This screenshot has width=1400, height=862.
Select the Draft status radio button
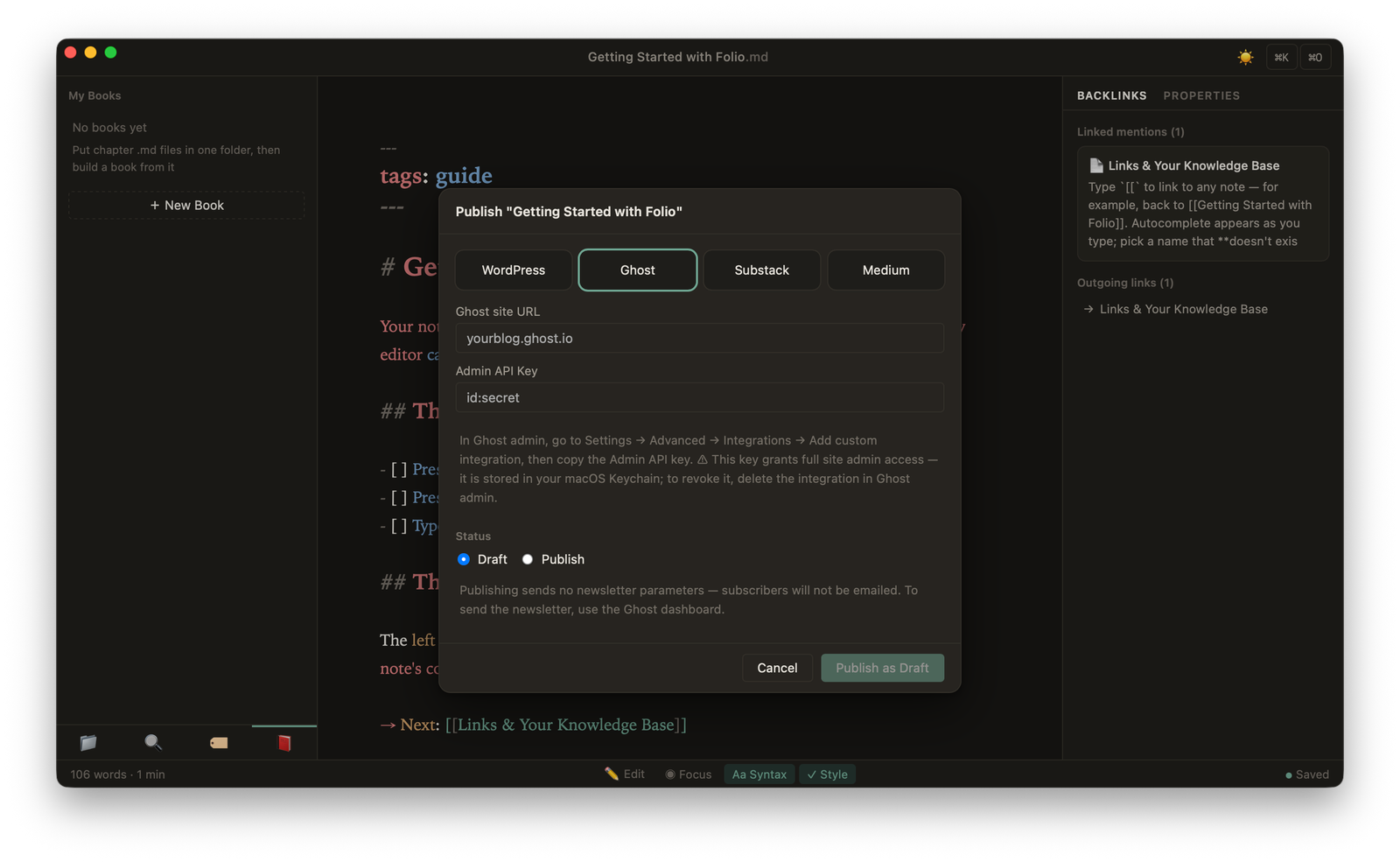[x=464, y=559]
